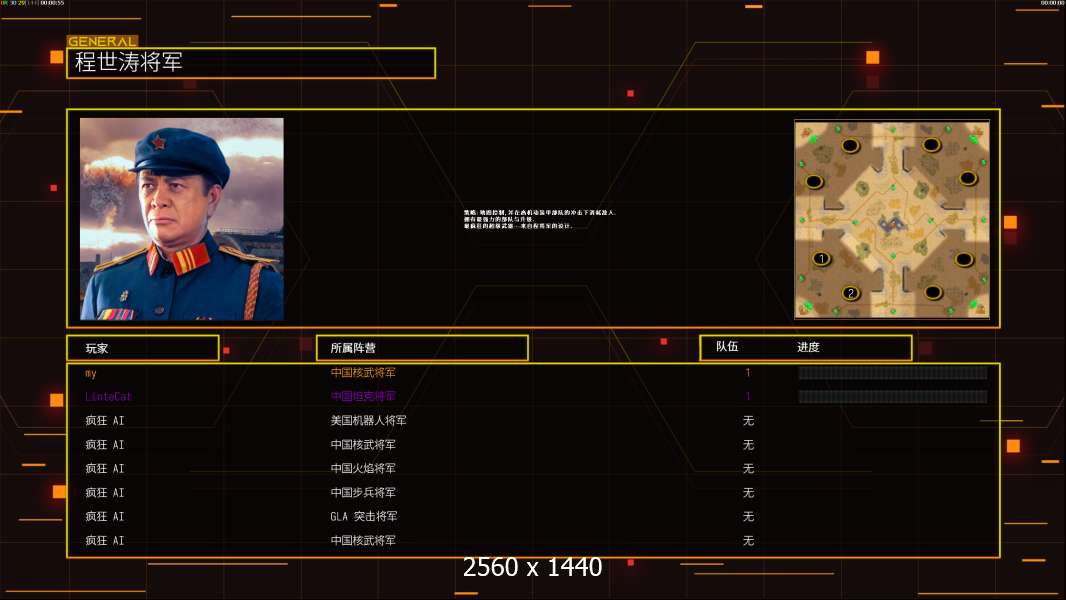Select the 中国步兵将军 faction entry

(363, 493)
